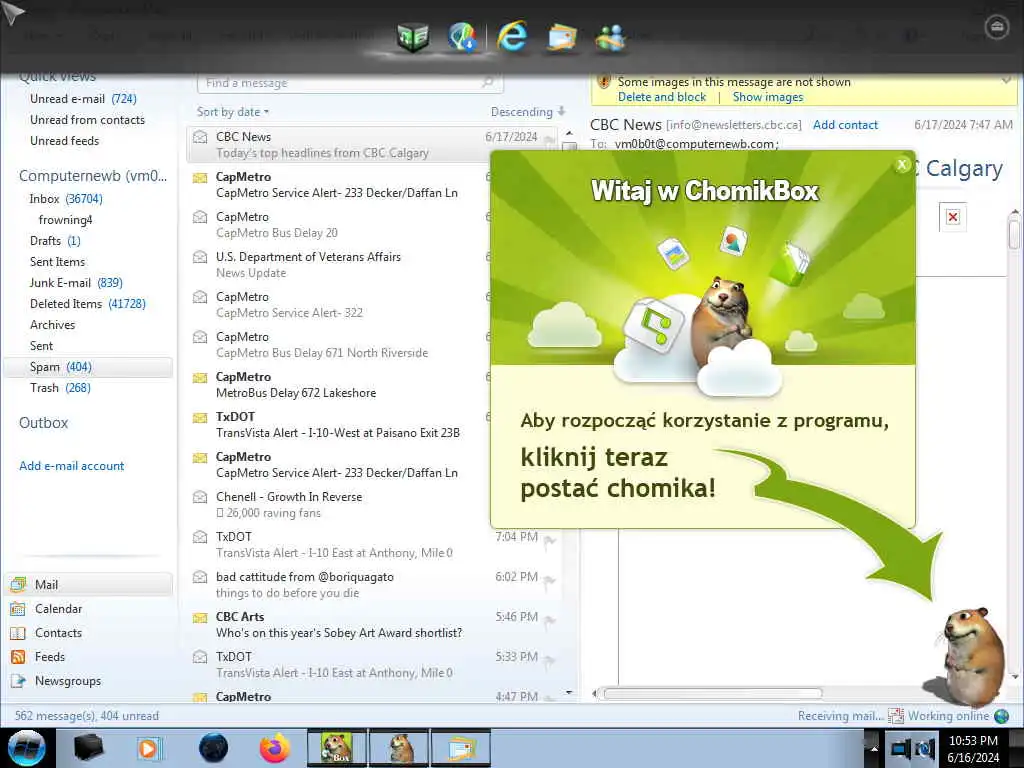Click the reading pane horizontal scrollbar

click(713, 694)
